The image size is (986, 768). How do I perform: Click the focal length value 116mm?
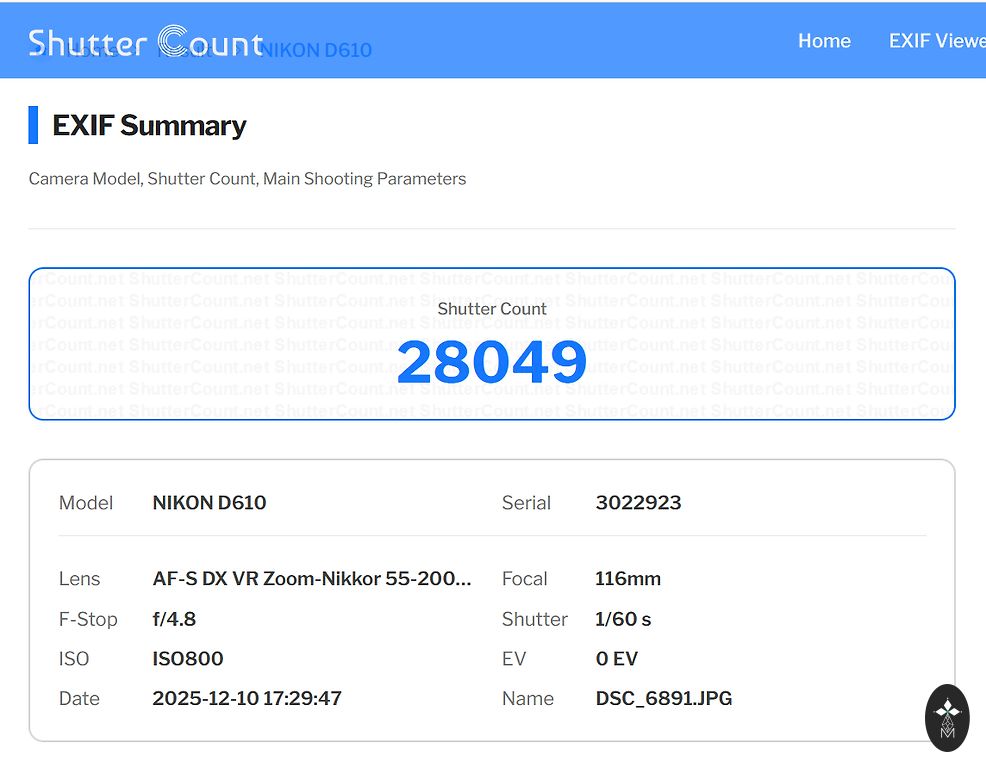click(627, 579)
